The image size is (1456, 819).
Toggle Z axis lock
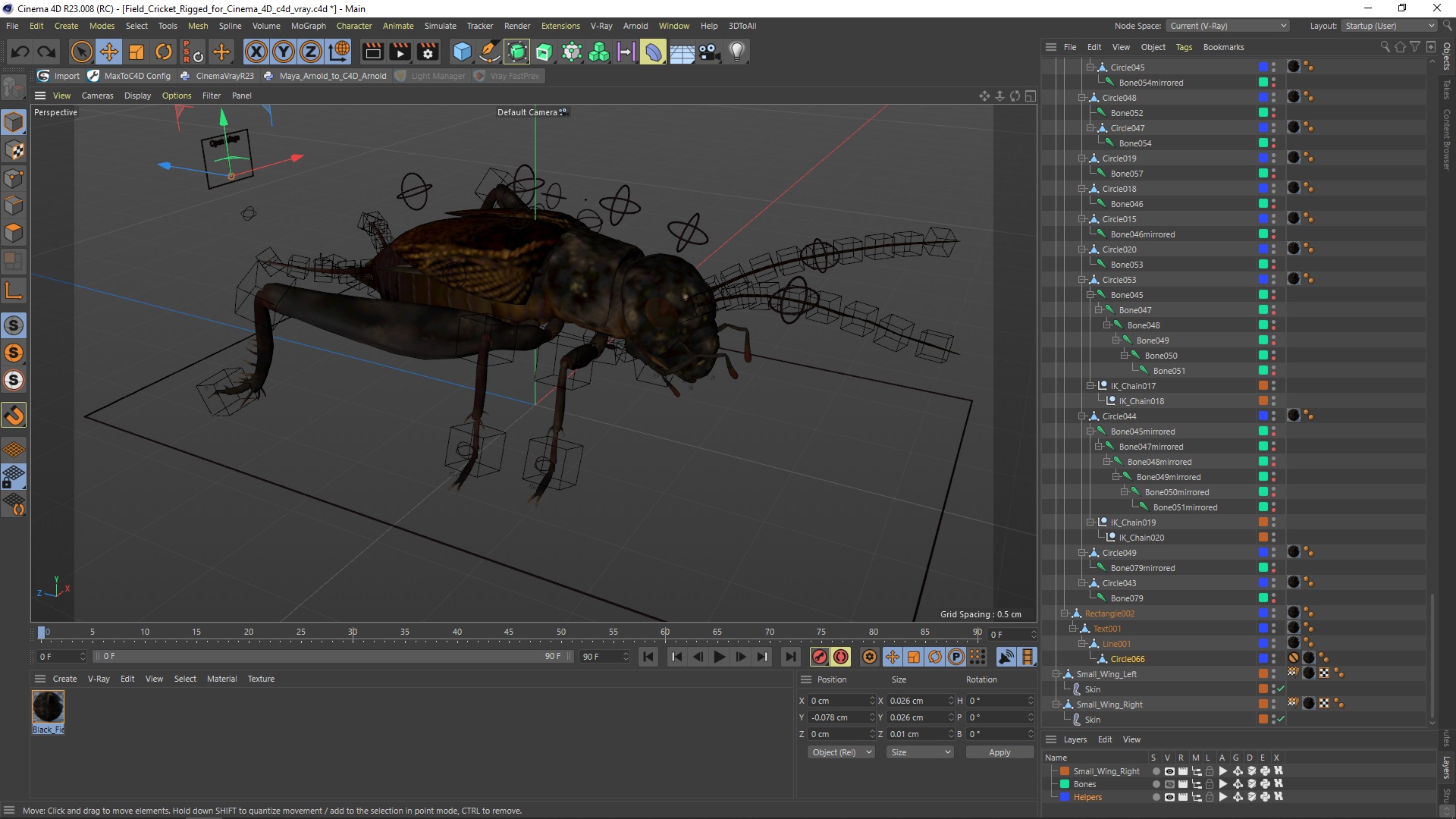pos(311,52)
